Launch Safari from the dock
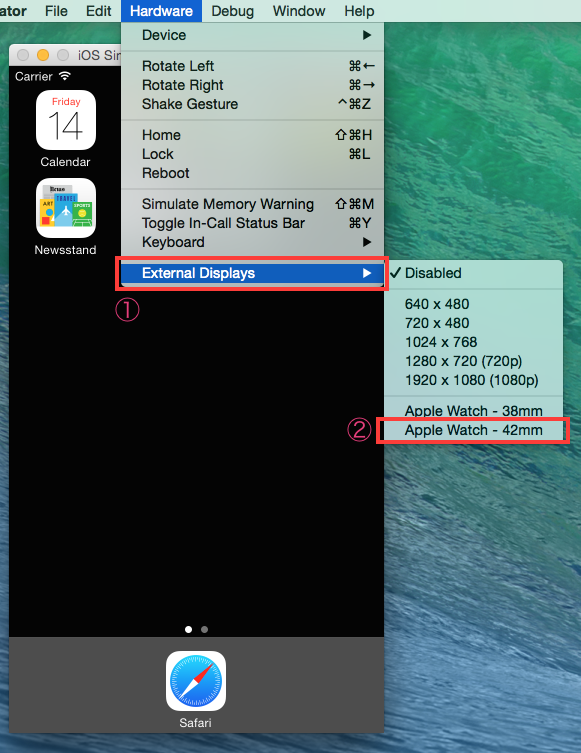This screenshot has width=581, height=753. [195, 680]
